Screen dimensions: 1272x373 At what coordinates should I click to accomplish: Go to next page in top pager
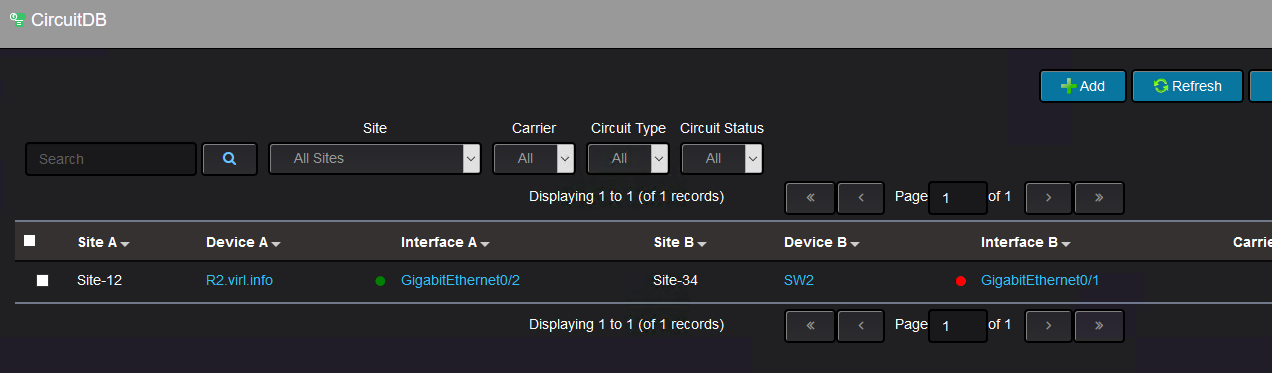(x=1049, y=198)
